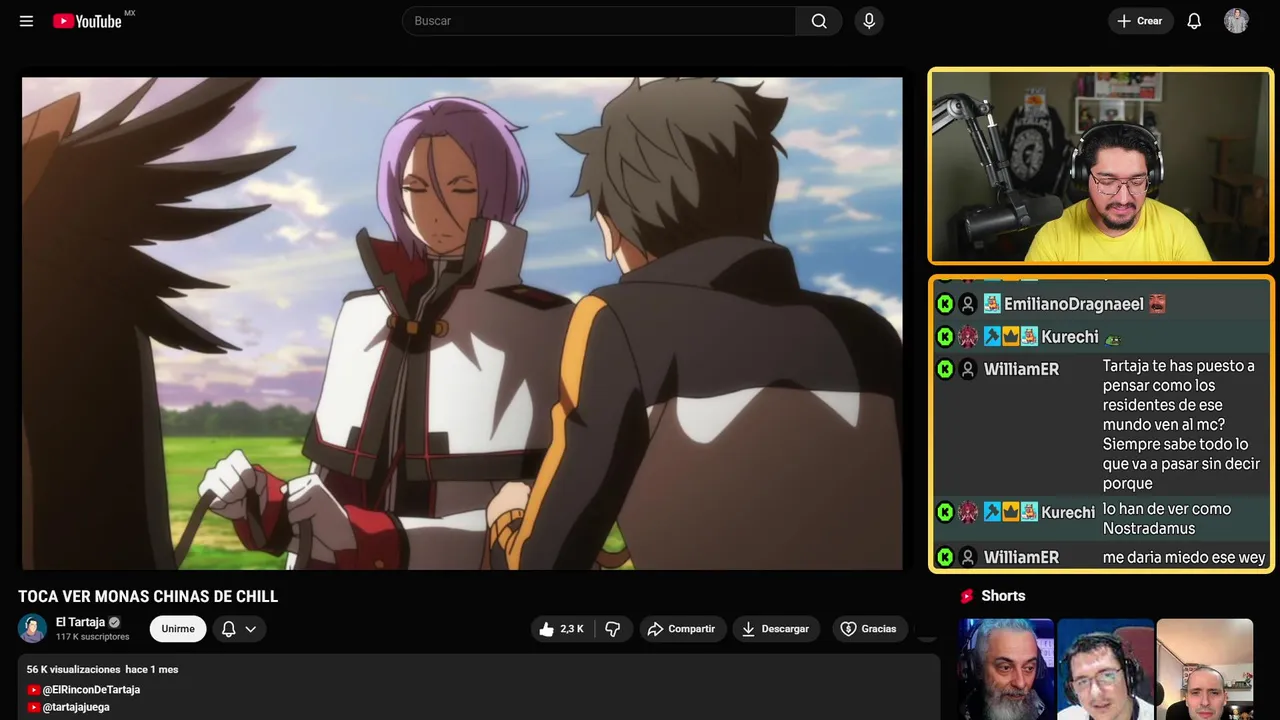Open the second Shorts thumbnail, glasses man

pos(1105,669)
